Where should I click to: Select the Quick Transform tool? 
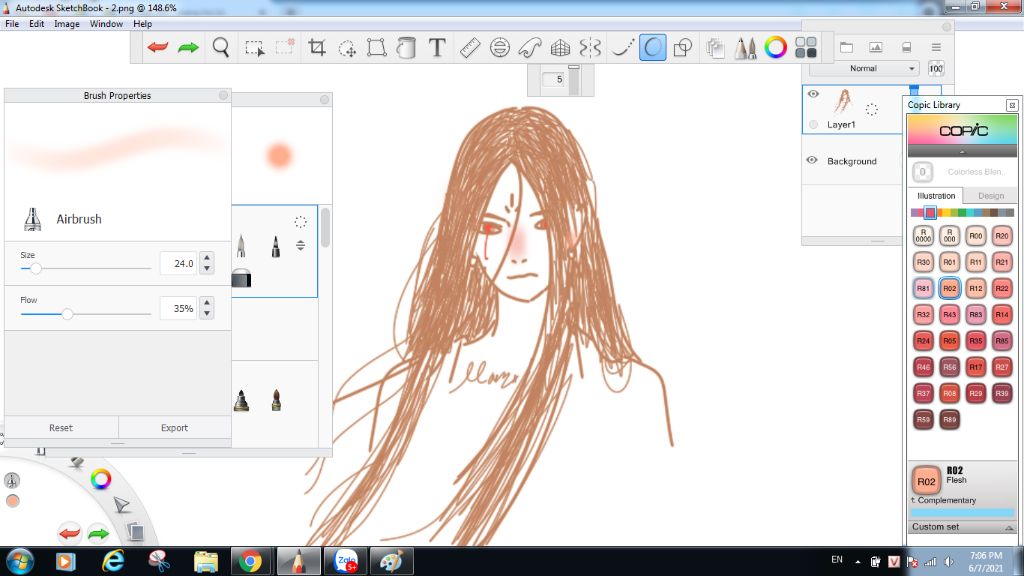347,48
